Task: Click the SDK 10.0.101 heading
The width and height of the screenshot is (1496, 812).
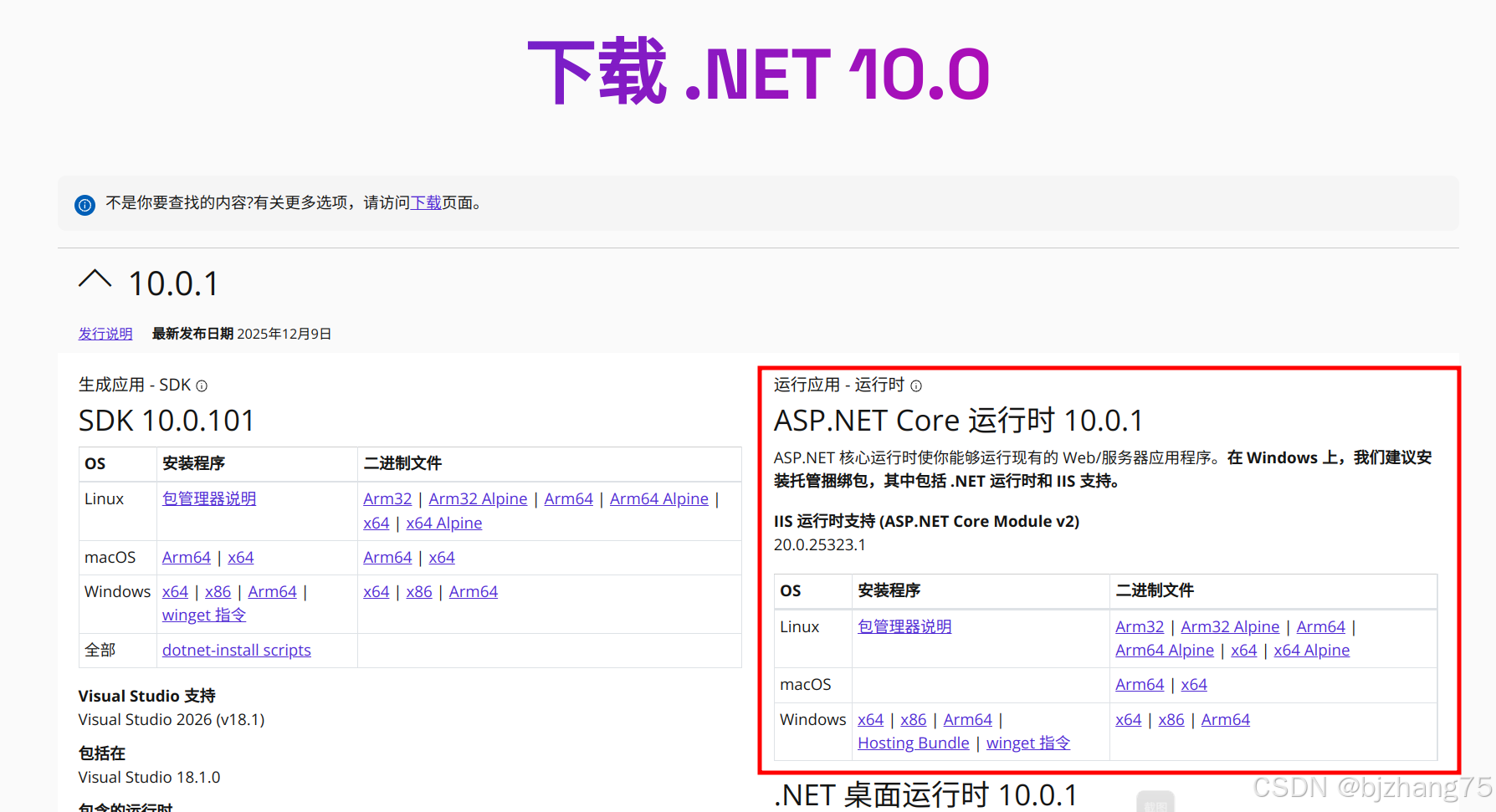Action: click(167, 421)
